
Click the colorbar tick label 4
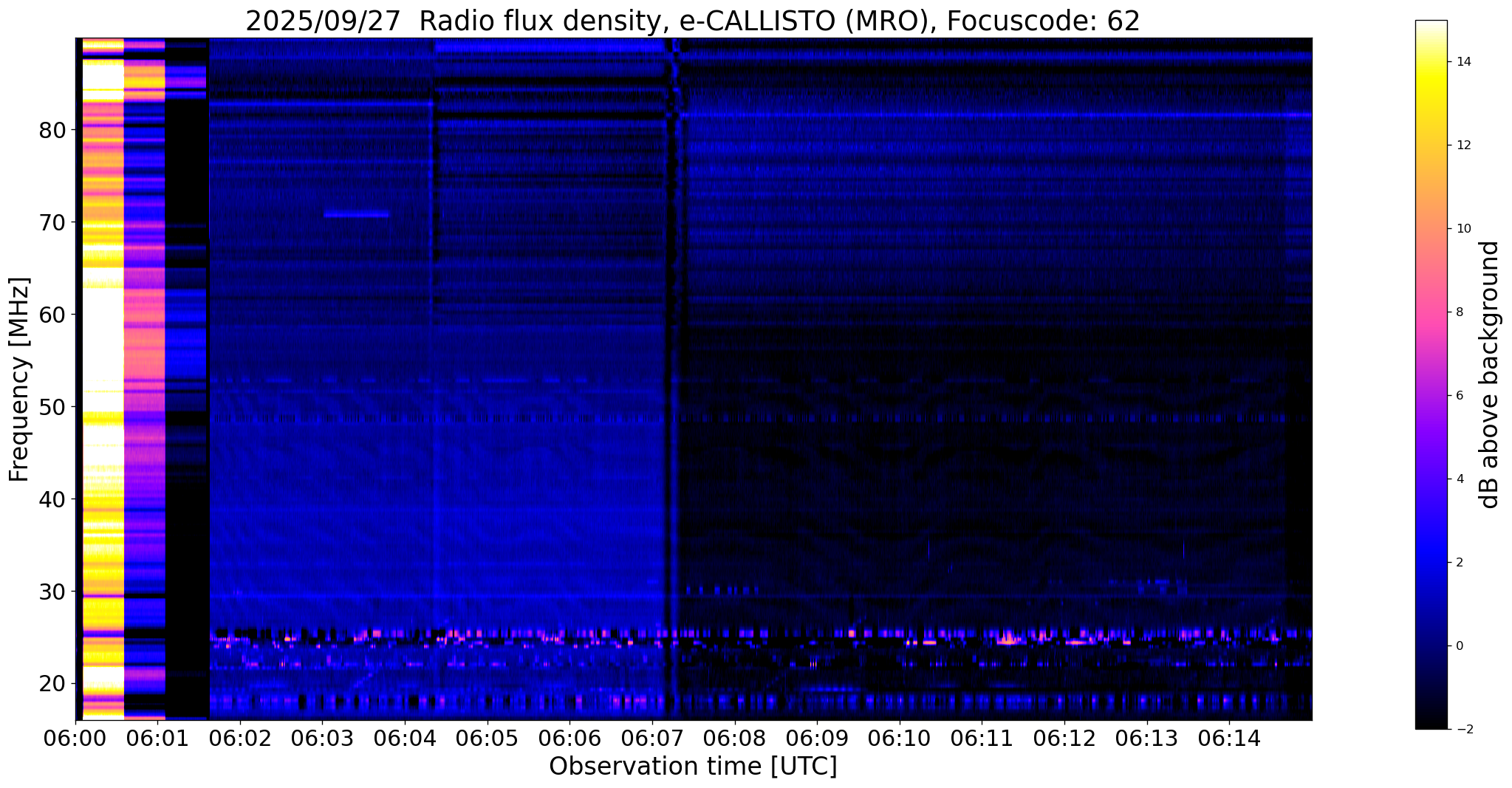[x=1459, y=479]
